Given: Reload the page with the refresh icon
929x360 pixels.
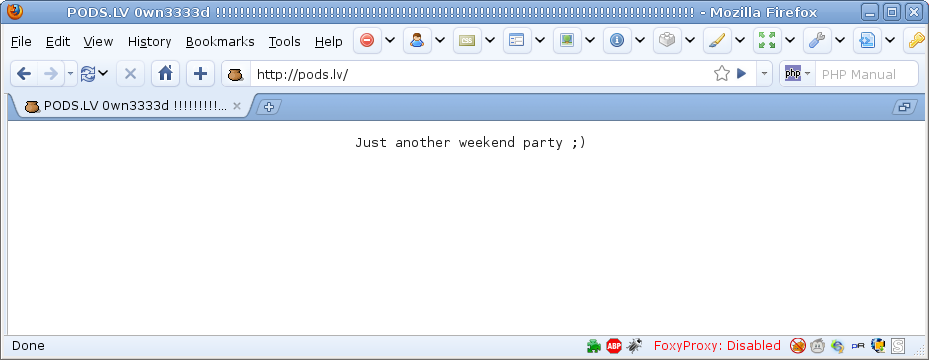Looking at the screenshot, I should [x=88, y=73].
